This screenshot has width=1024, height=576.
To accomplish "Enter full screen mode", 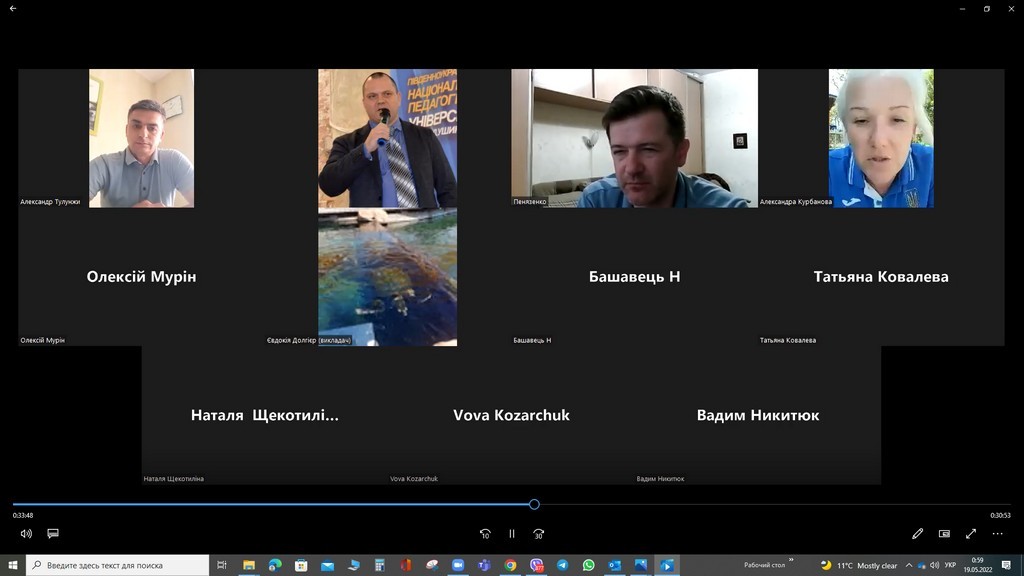I will (971, 534).
